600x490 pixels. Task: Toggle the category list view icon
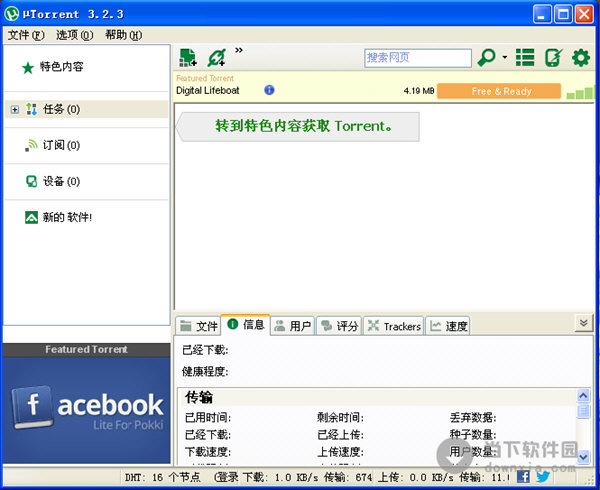(x=525, y=58)
